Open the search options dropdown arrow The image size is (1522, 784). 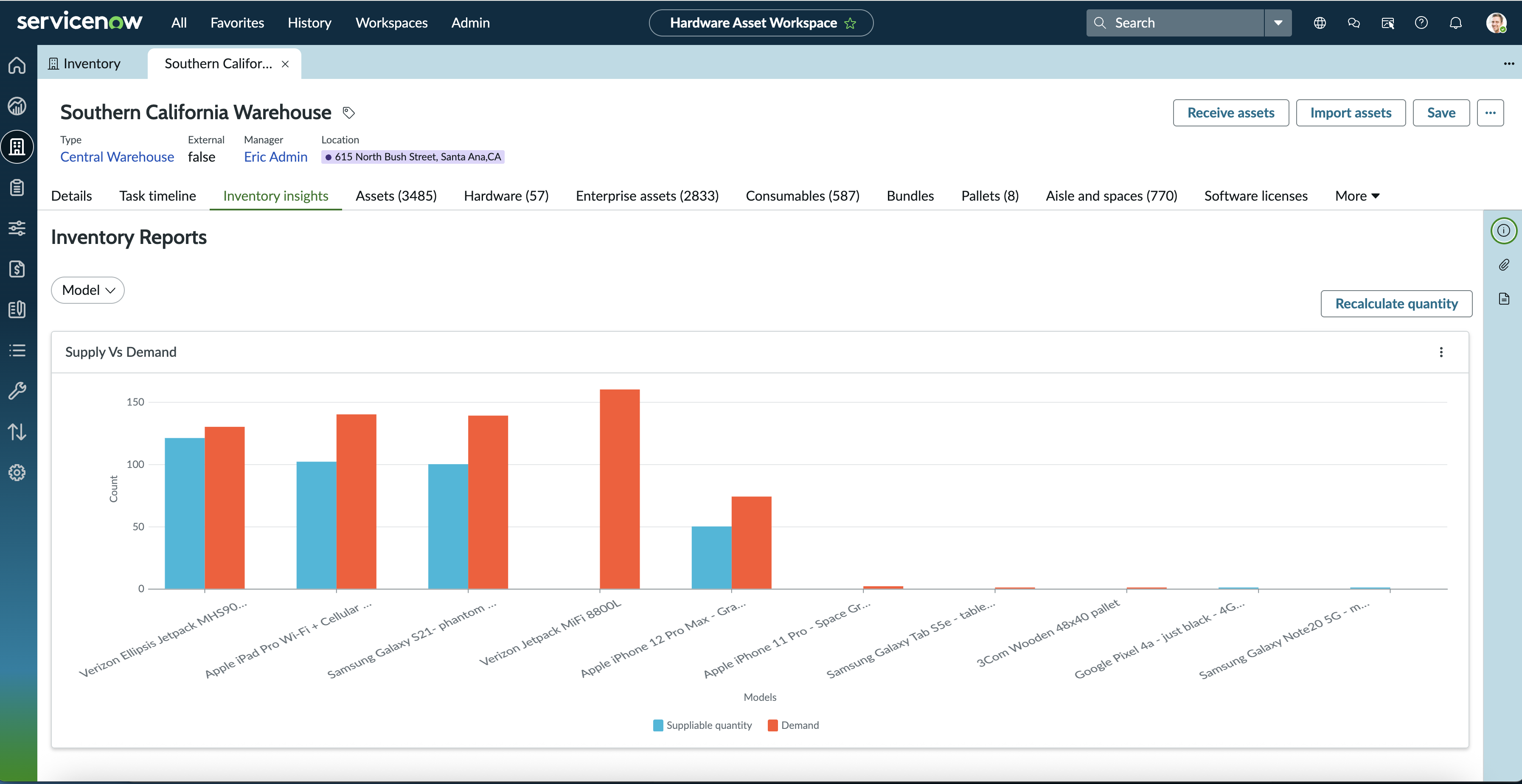[x=1278, y=23]
